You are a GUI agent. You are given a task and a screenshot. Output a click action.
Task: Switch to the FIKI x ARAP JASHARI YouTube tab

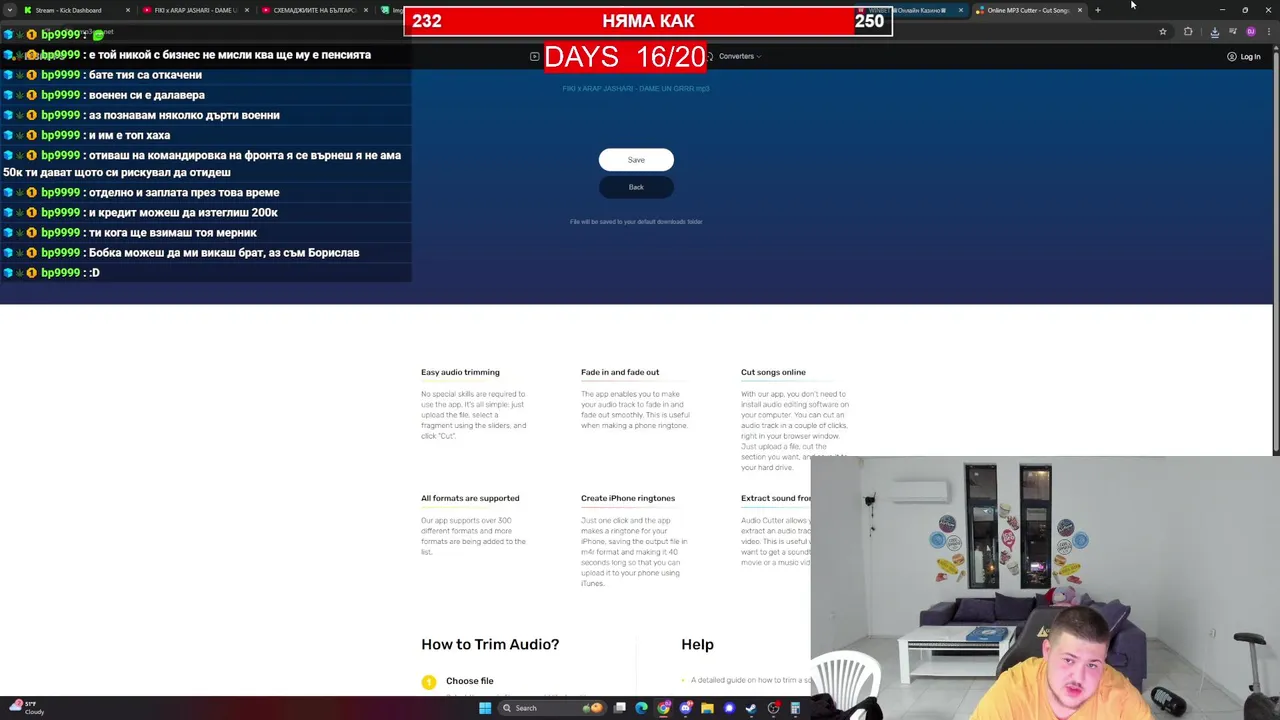195,10
